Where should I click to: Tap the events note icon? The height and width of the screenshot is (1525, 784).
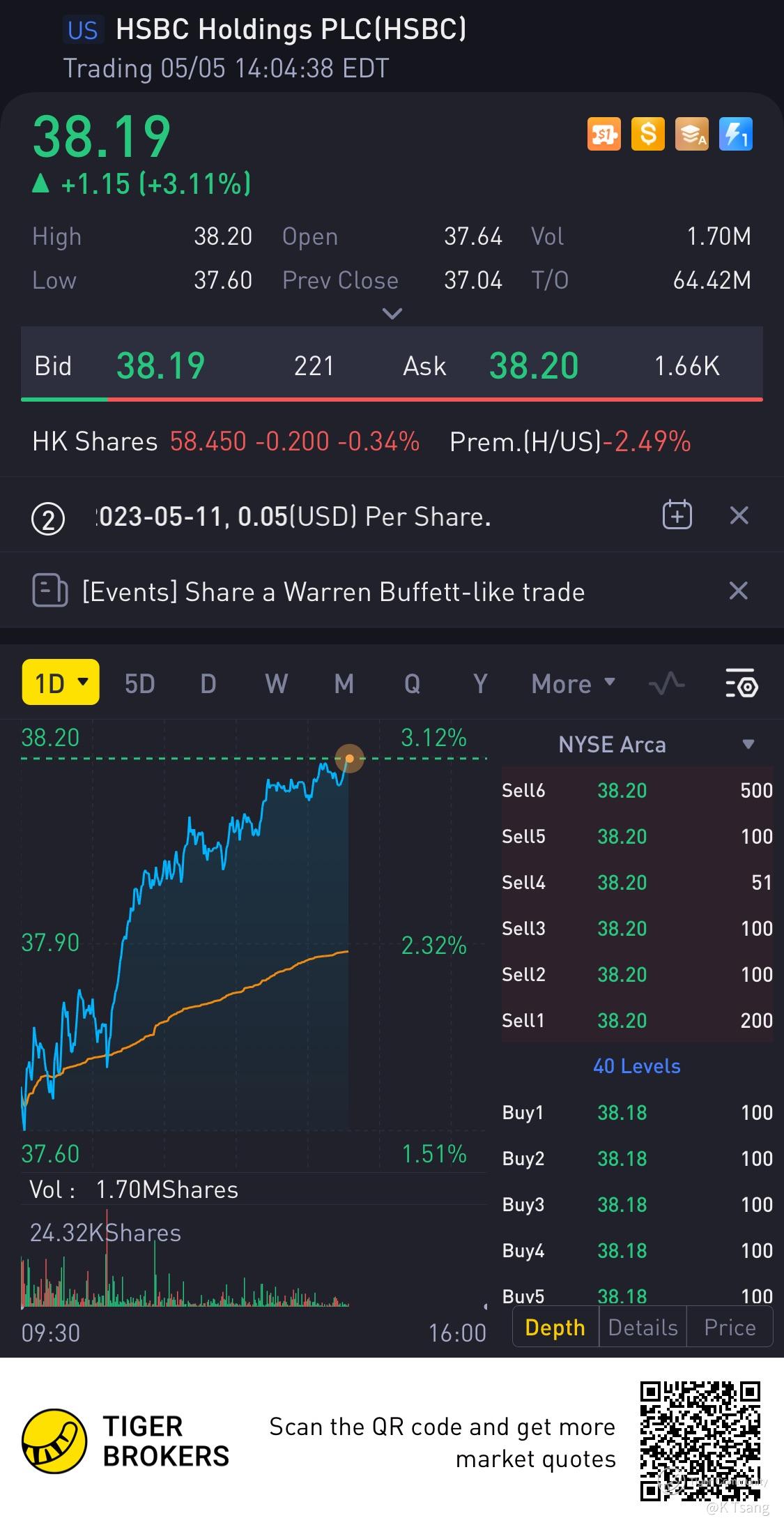(x=50, y=591)
